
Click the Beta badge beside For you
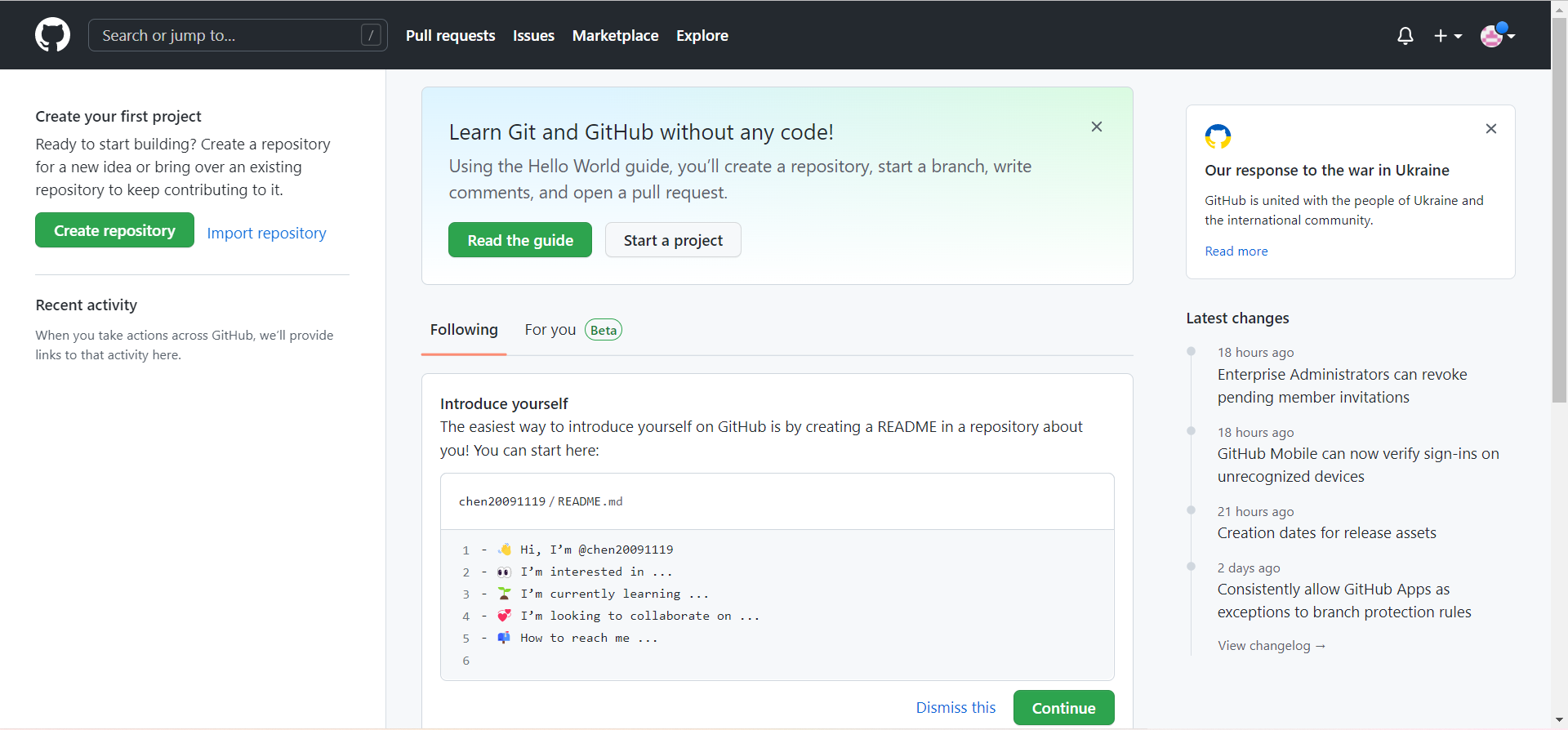coord(604,330)
